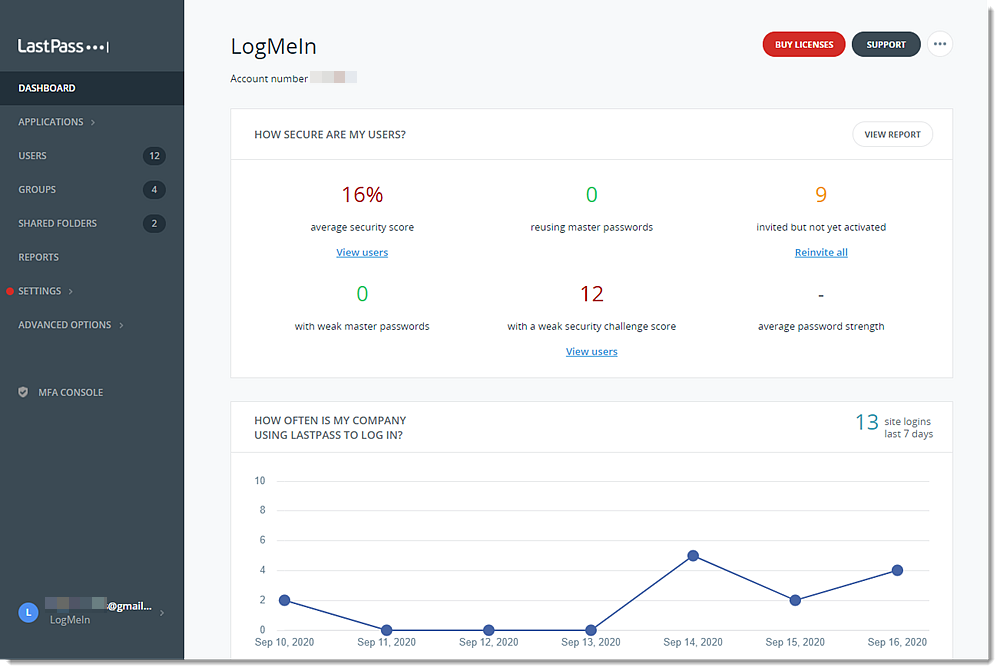Expand the Advanced Options chevron
1000x671 pixels.
coord(121,325)
